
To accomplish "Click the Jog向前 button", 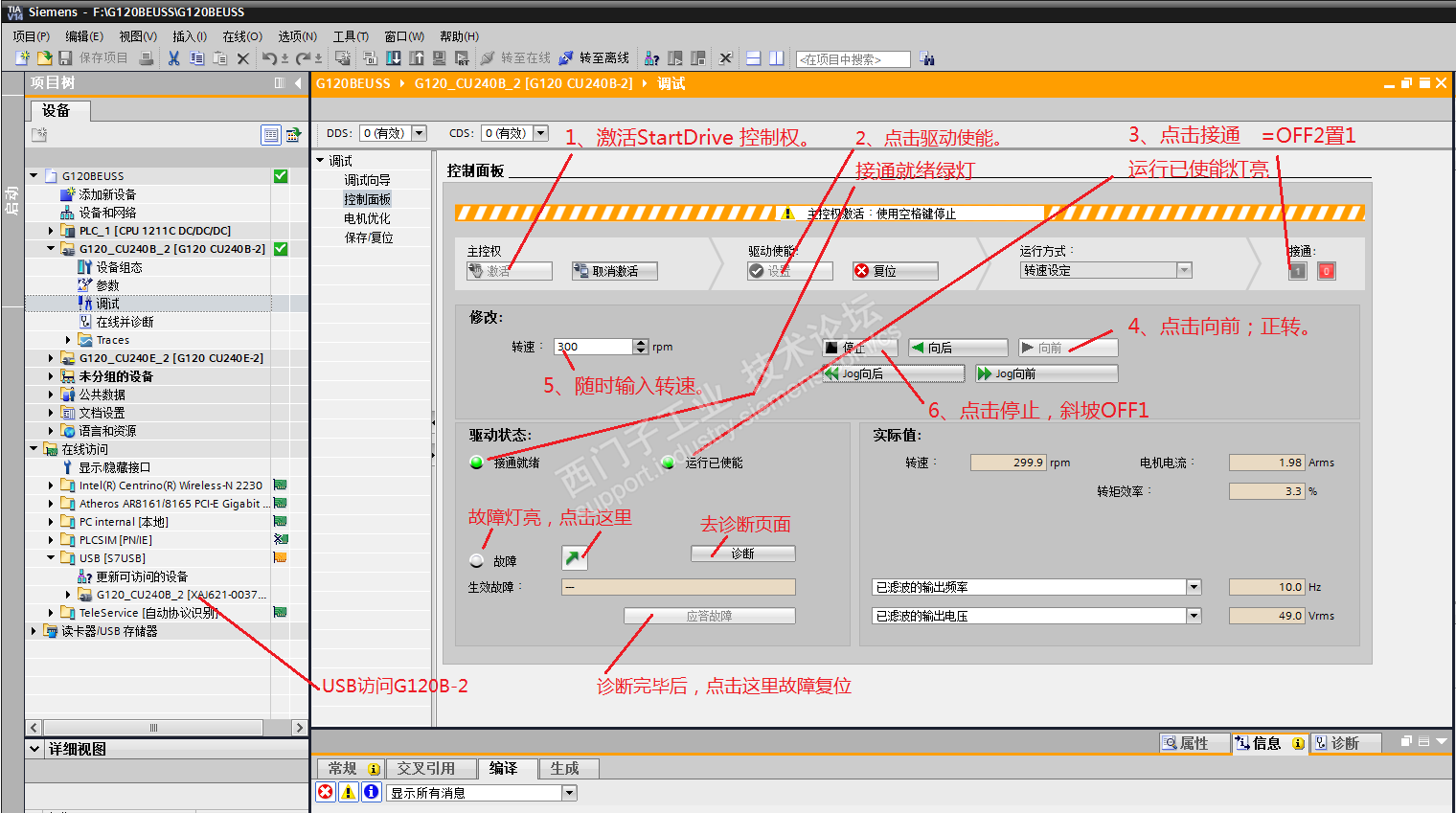I will [x=1046, y=373].
